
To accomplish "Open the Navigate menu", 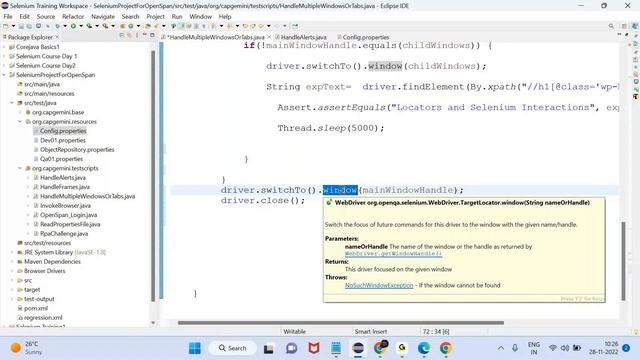I will coord(103,16).
